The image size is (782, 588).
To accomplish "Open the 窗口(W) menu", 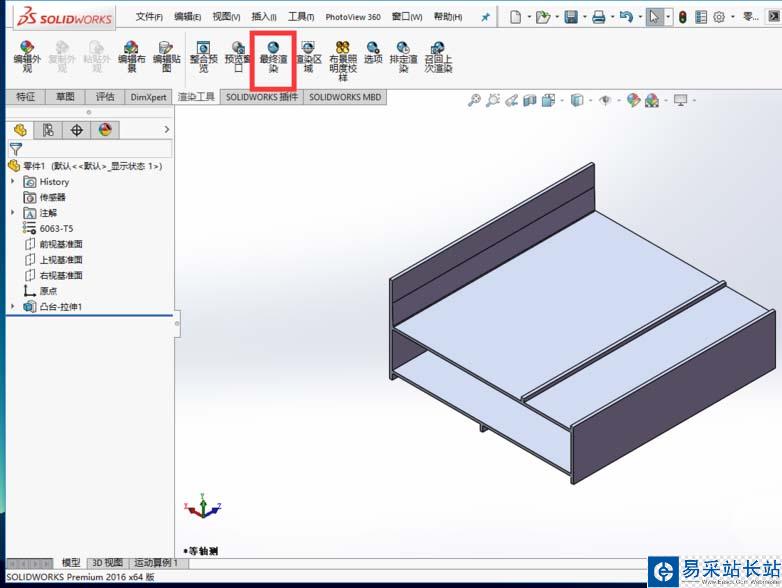I will tap(406, 17).
